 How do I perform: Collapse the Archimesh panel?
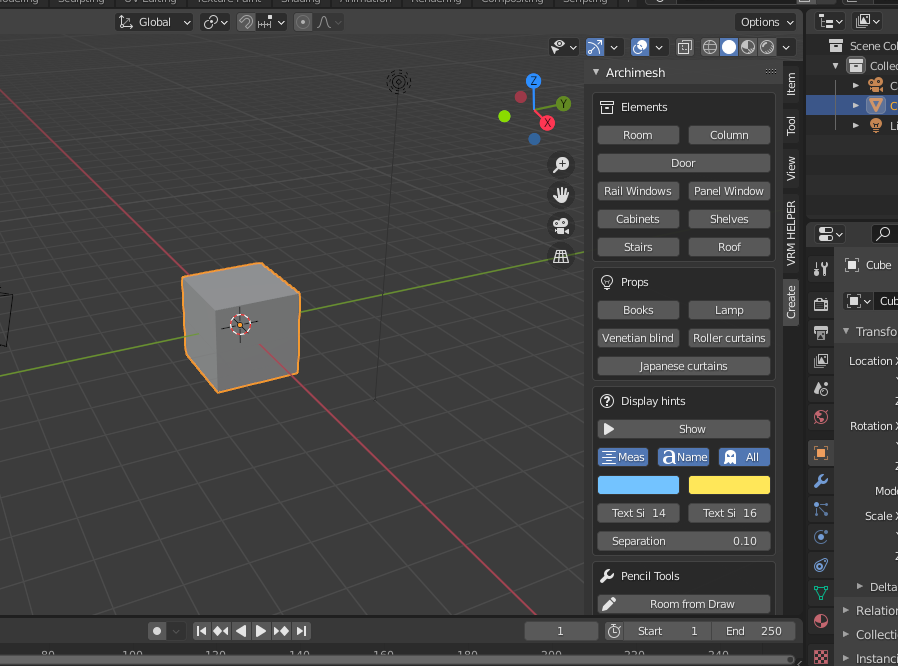(x=596, y=72)
